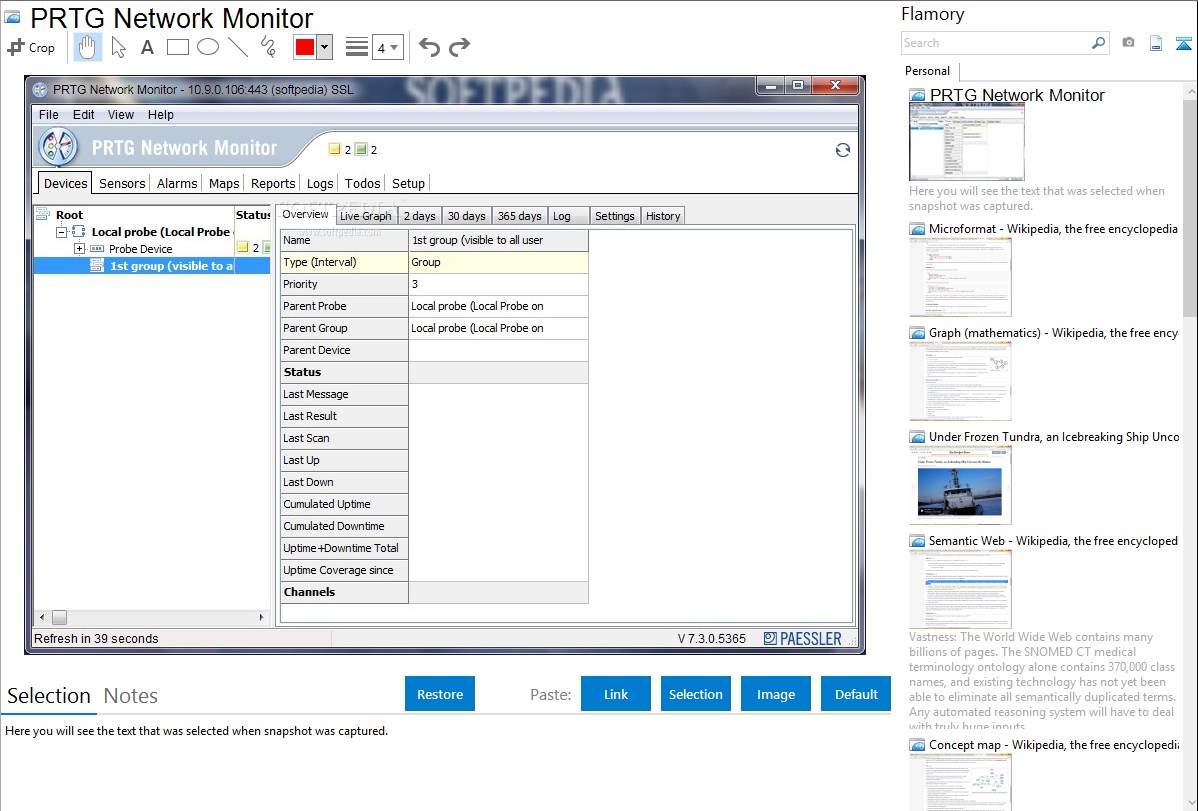The width and height of the screenshot is (1198, 811).
Task: Select 1st group tree item
Action: (171, 266)
